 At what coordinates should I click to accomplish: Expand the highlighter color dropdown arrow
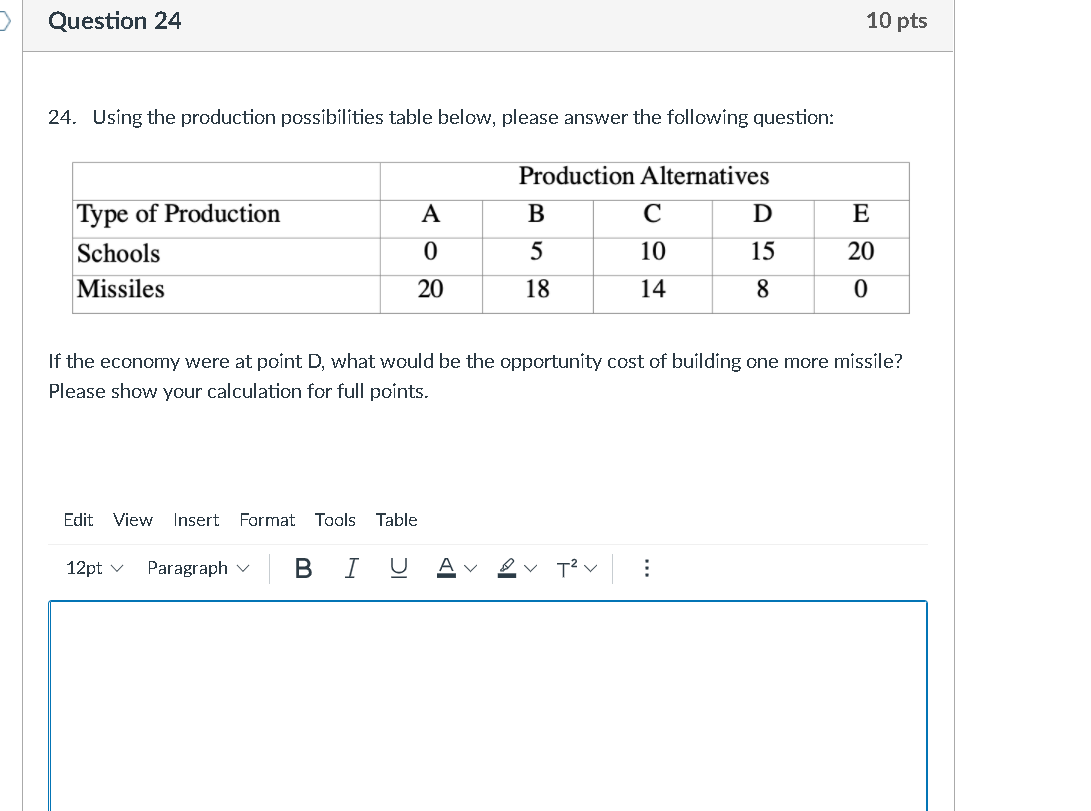(531, 568)
